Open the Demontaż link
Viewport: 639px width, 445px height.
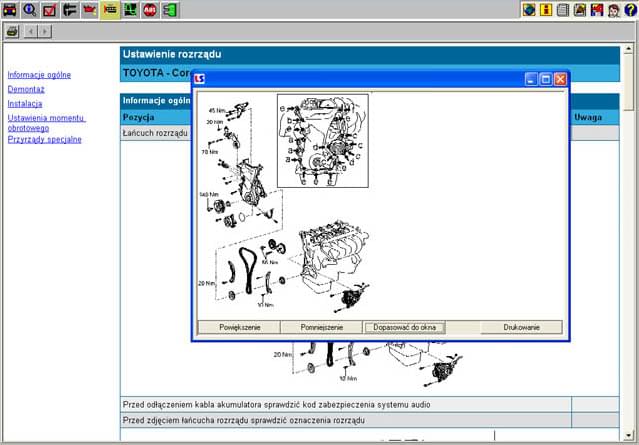(x=26, y=89)
